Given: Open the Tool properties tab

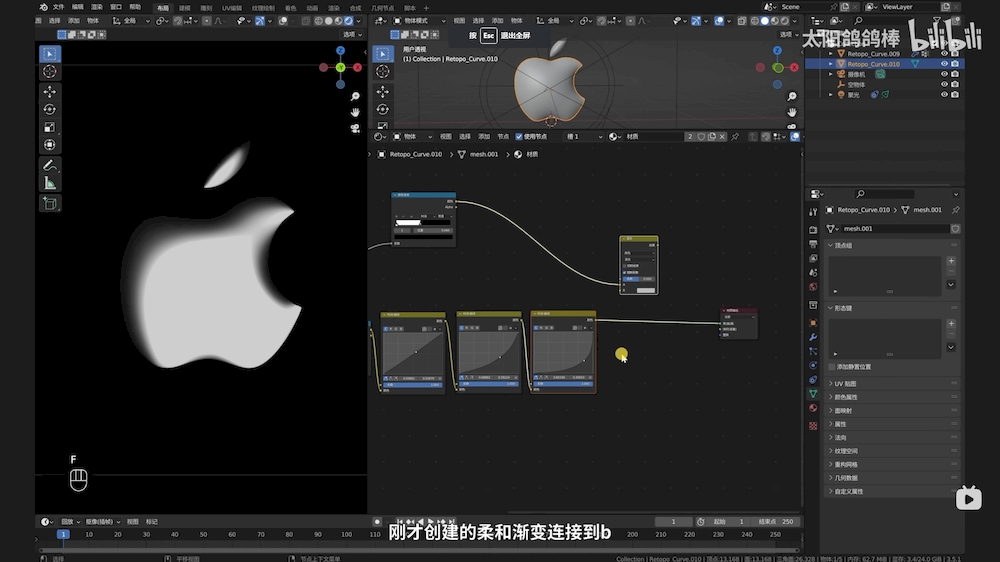Looking at the screenshot, I should pos(813,212).
